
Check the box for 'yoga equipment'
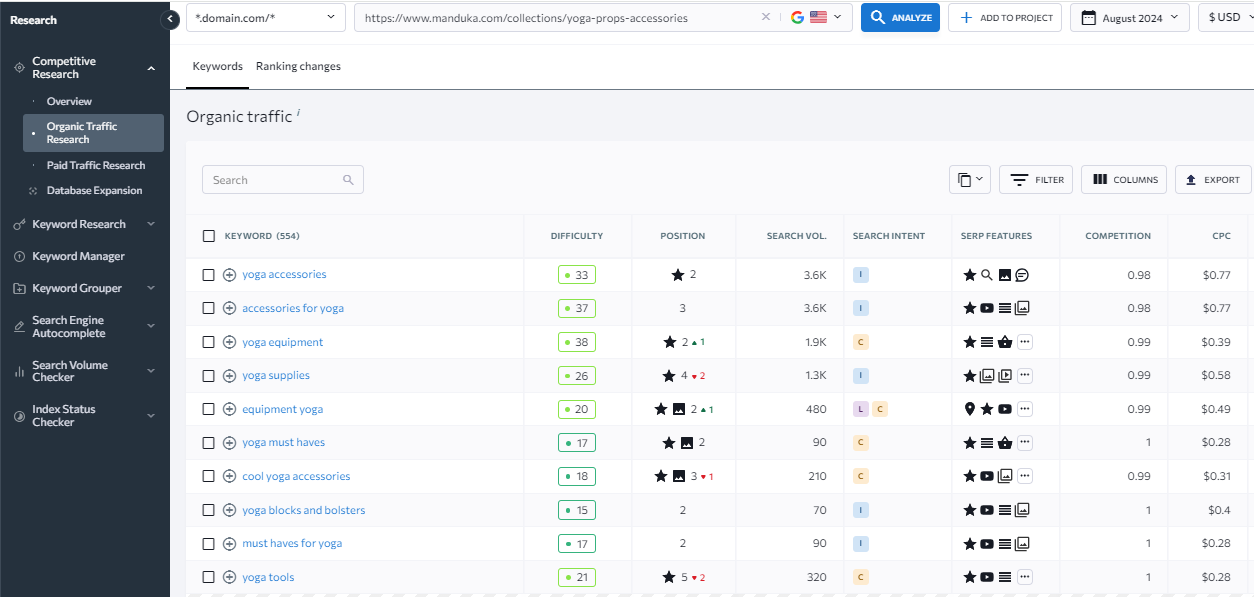(x=209, y=342)
